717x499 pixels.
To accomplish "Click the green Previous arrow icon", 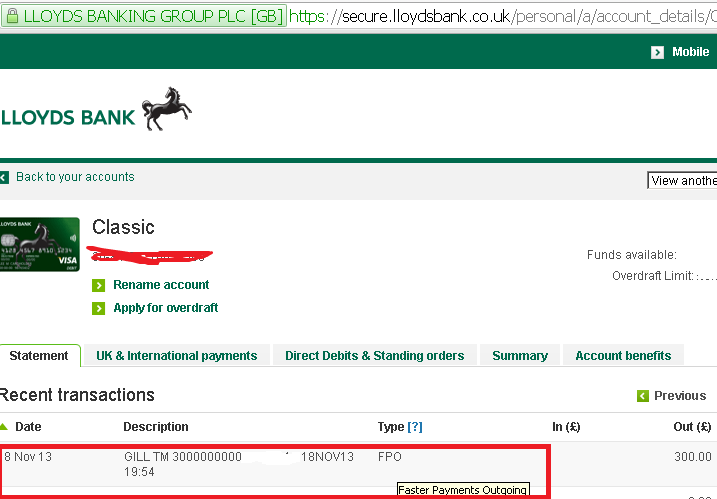I will [642, 396].
